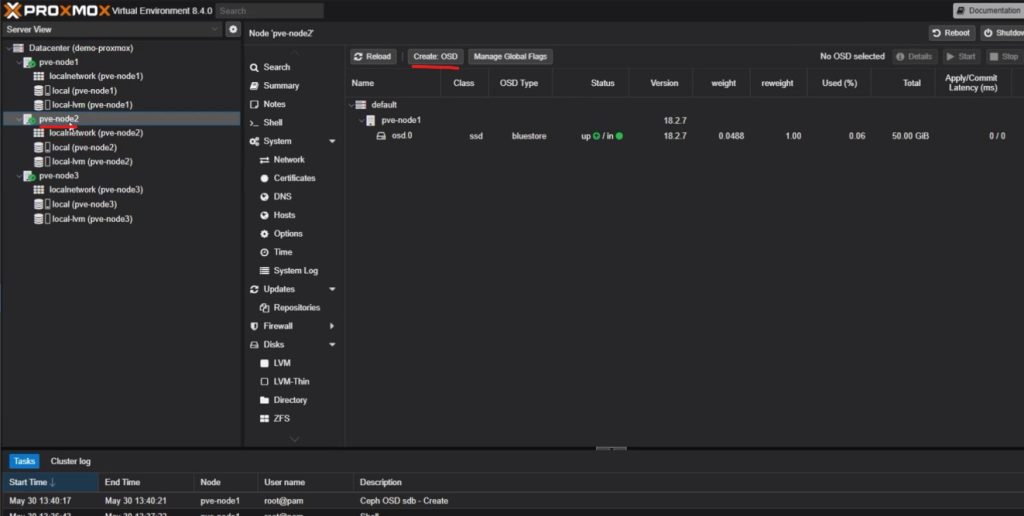Open the Documentation button
1024x516 pixels.
coord(988,10)
